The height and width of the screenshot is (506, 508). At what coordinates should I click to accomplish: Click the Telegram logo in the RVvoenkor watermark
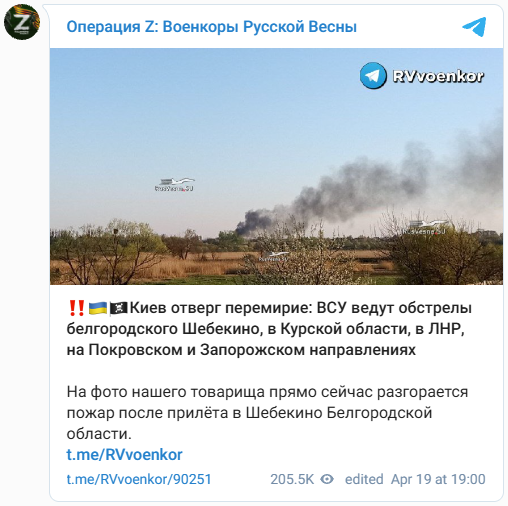click(373, 76)
